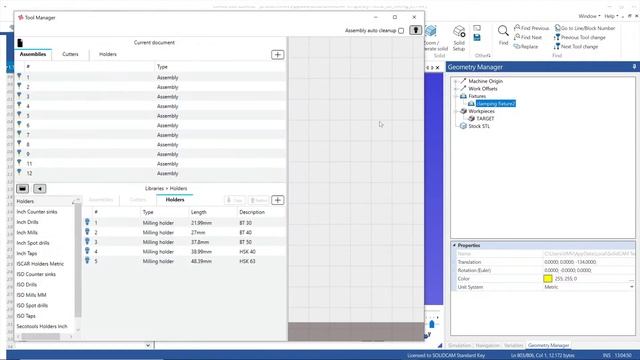This screenshot has height=360, width=640.
Task: Select assembly row number 11
Action: click(x=150, y=164)
